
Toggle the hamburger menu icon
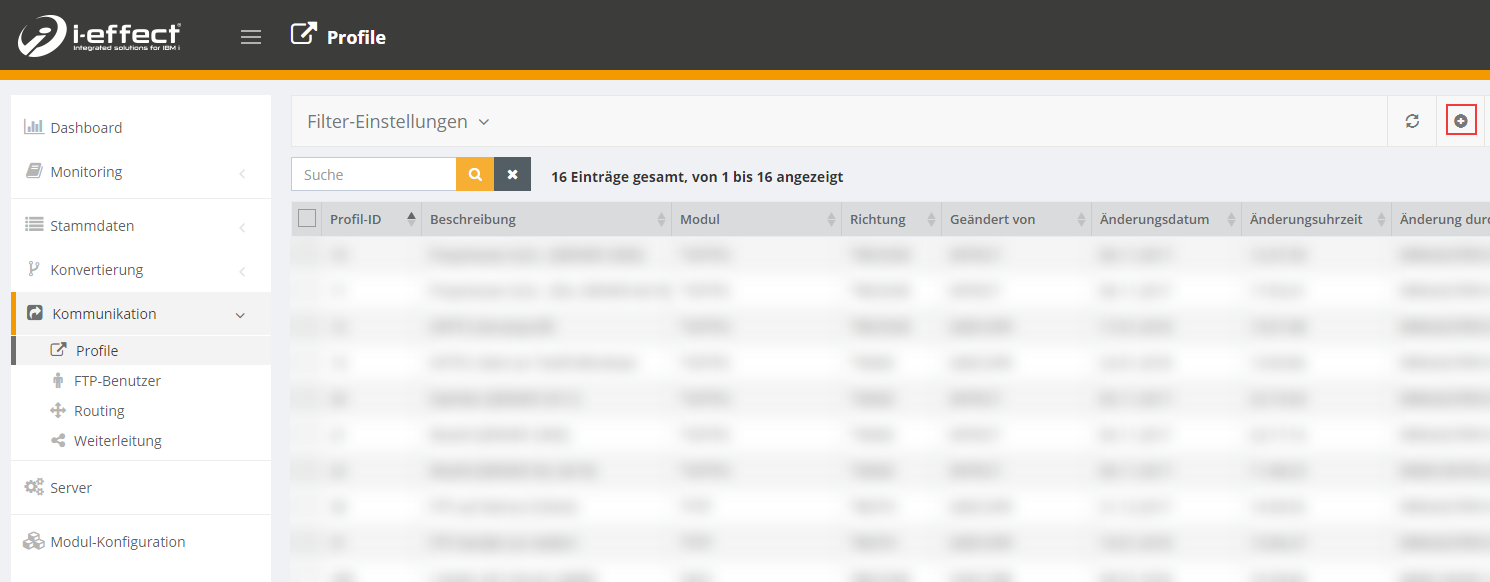tap(251, 37)
